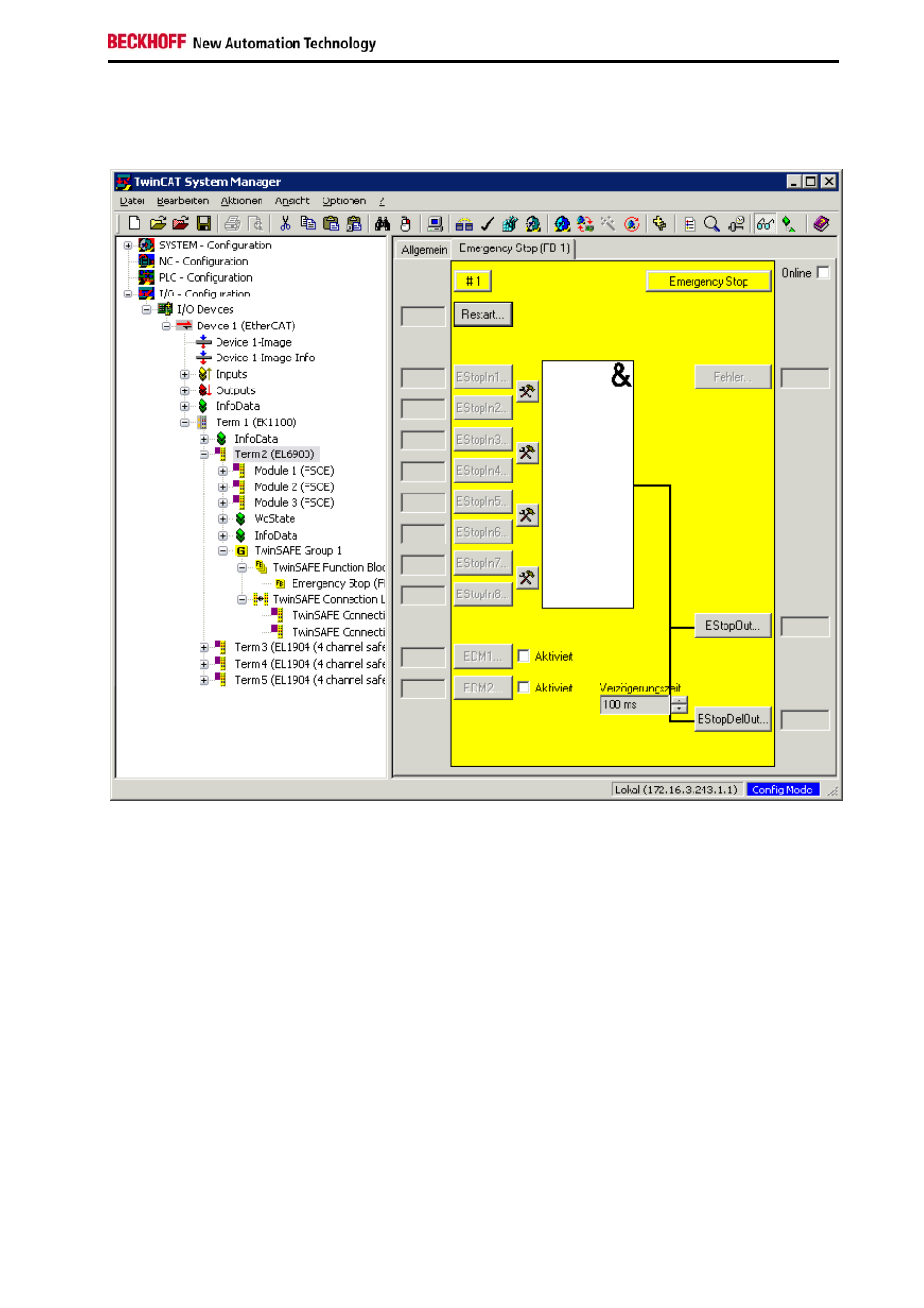Click the Restart... button
This screenshot has height=1308, width=924.
pyautogui.click(x=482, y=315)
